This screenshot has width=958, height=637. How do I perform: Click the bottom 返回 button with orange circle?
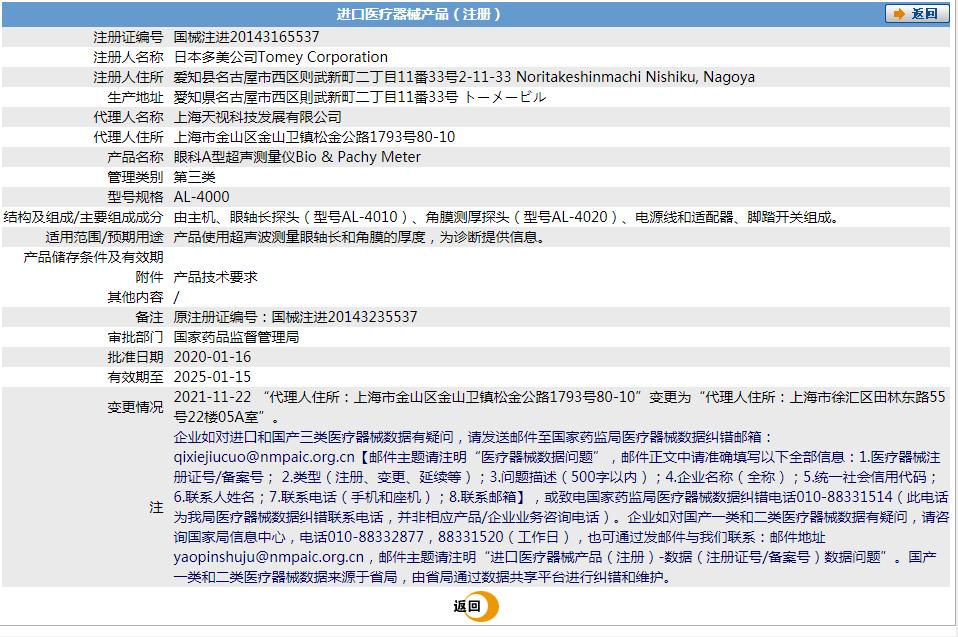click(476, 606)
